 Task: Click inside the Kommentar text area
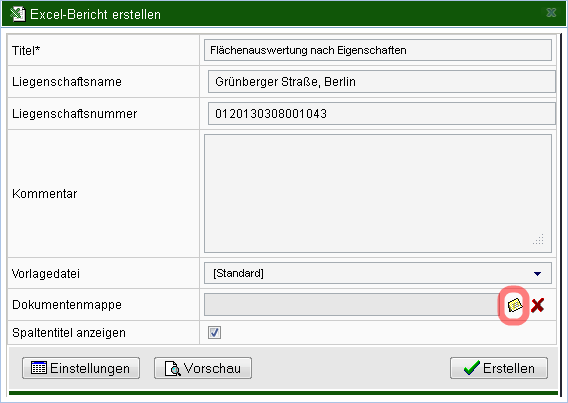click(378, 193)
